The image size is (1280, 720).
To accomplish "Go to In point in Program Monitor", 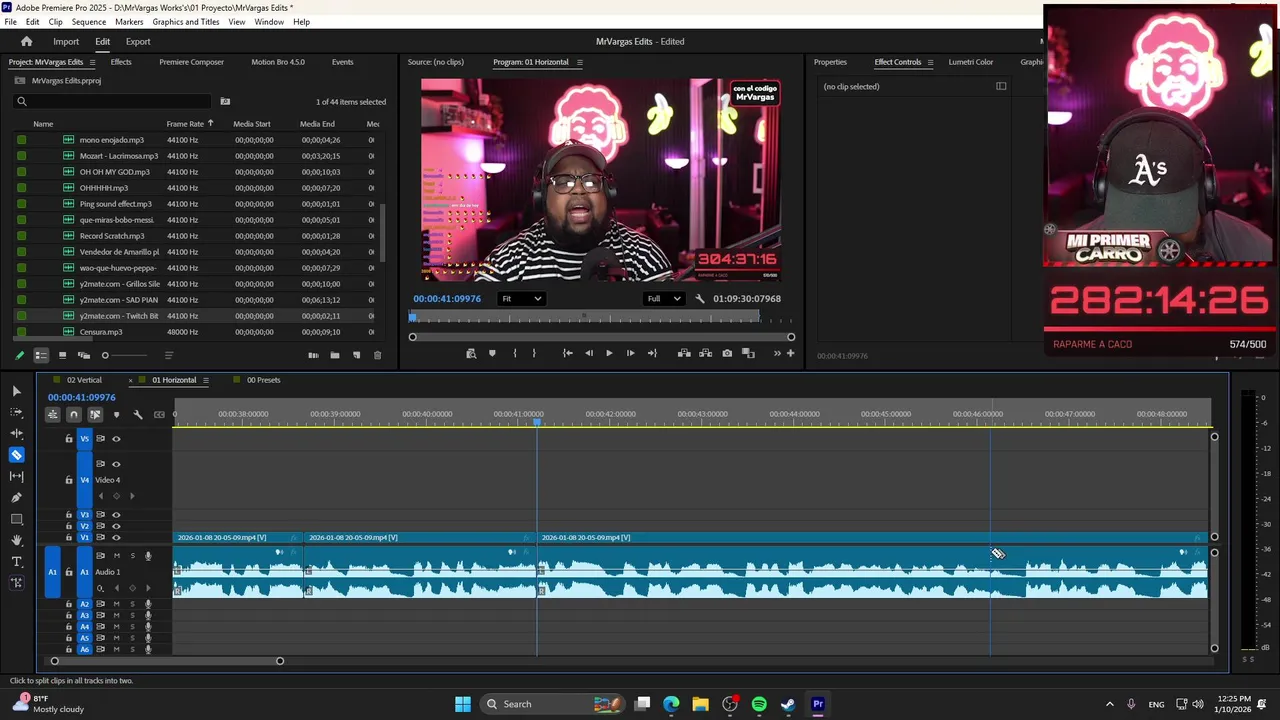I will 567,353.
